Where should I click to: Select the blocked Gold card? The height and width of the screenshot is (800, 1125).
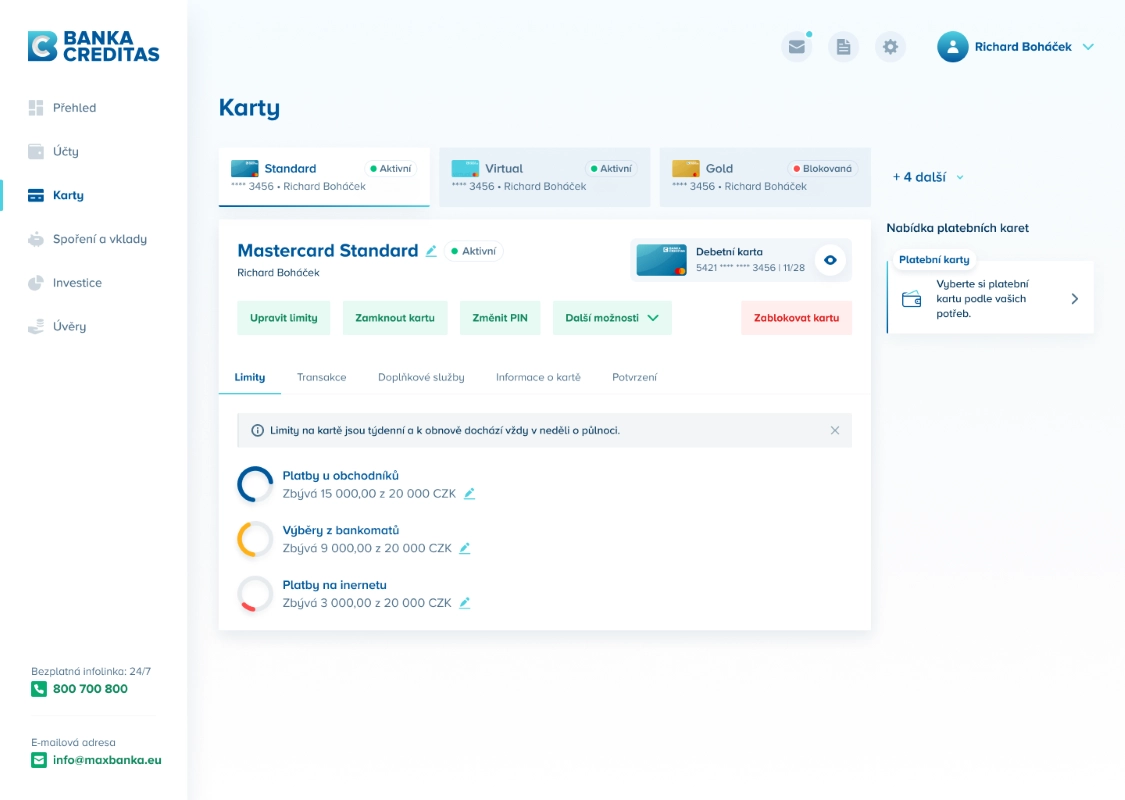tap(764, 177)
